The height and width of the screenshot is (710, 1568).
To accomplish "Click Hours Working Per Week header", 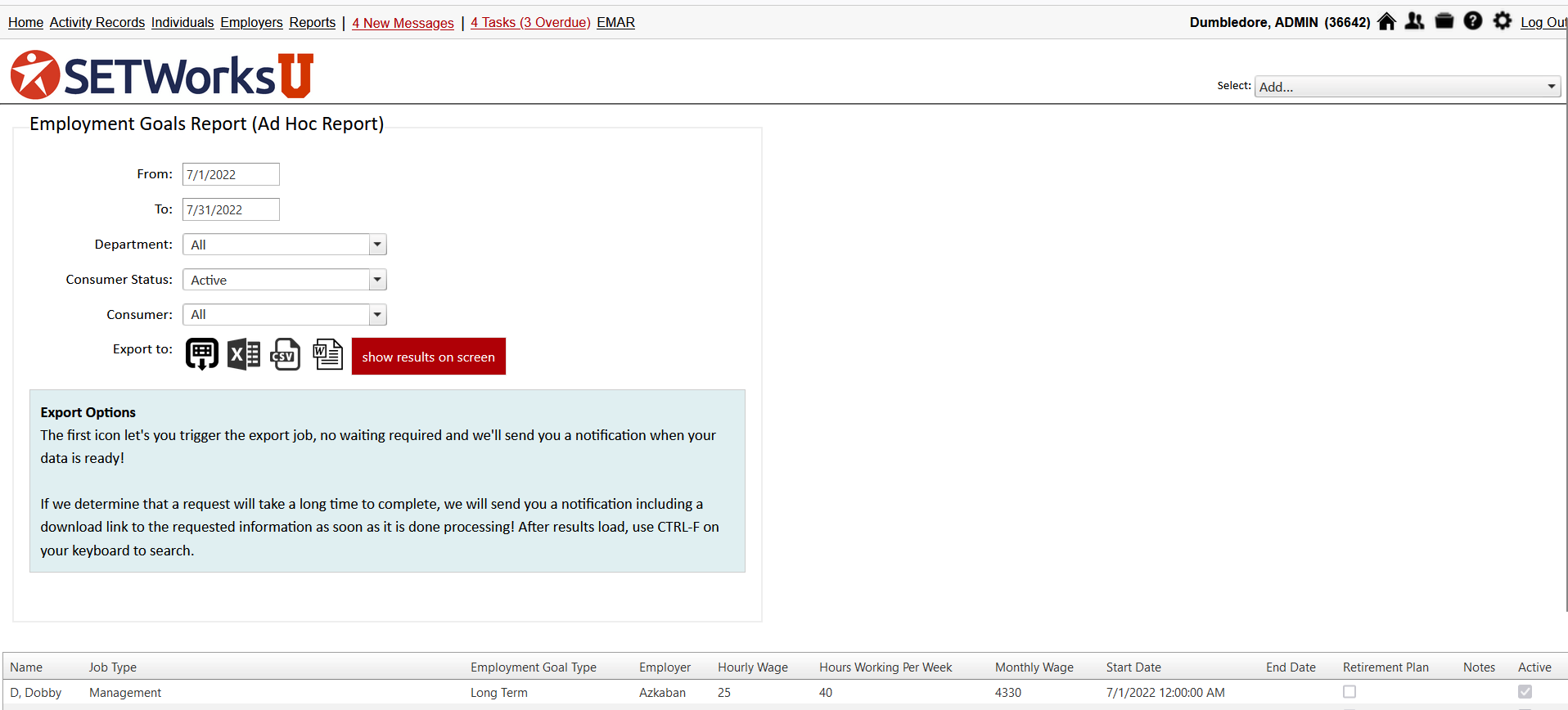I will [885, 667].
